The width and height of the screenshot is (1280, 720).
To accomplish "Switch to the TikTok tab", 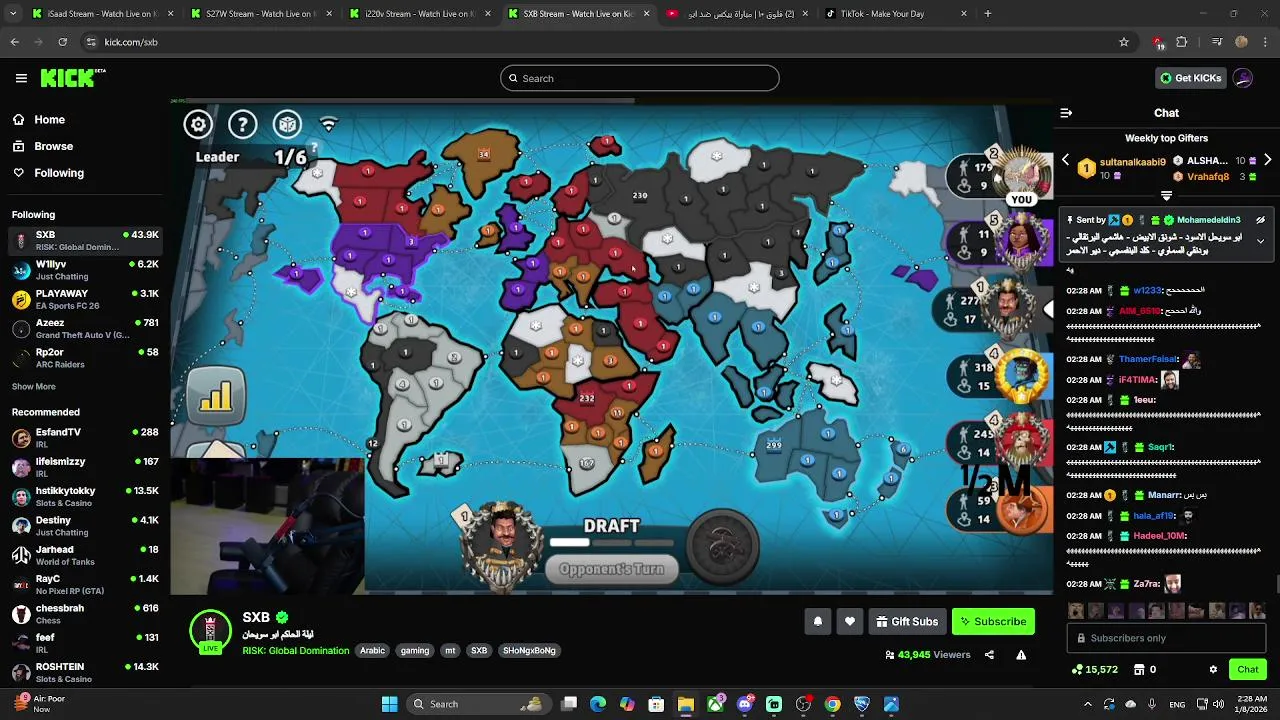I will 895,14.
